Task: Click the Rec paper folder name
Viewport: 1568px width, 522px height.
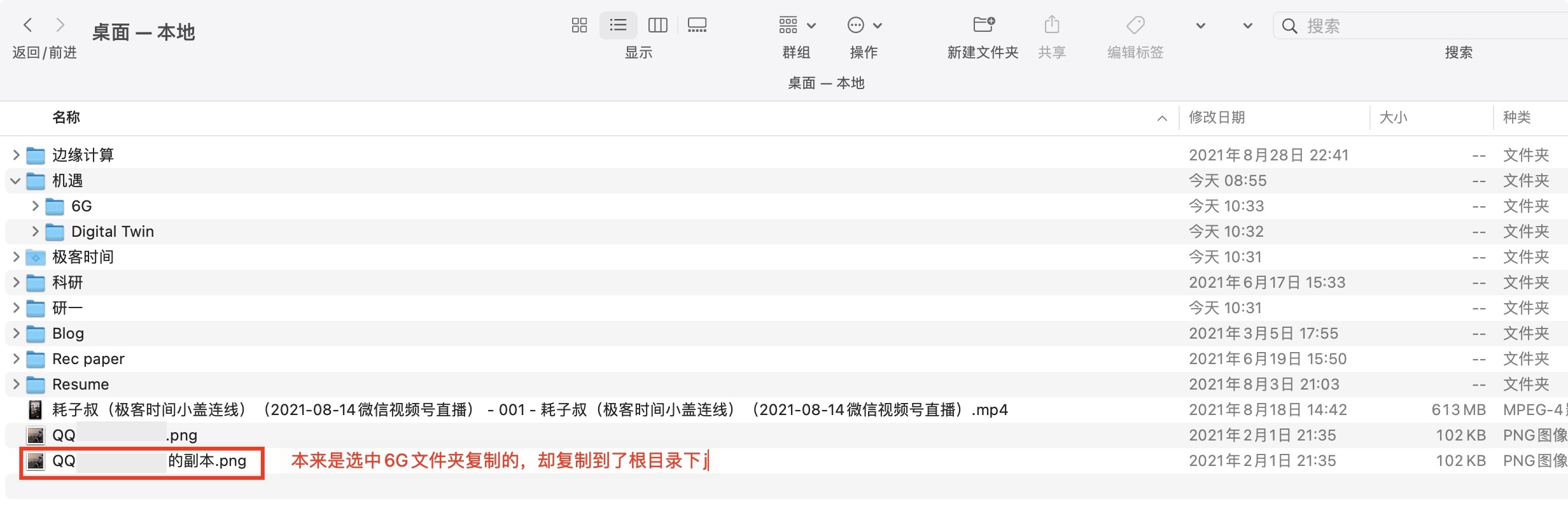Action: [x=88, y=358]
